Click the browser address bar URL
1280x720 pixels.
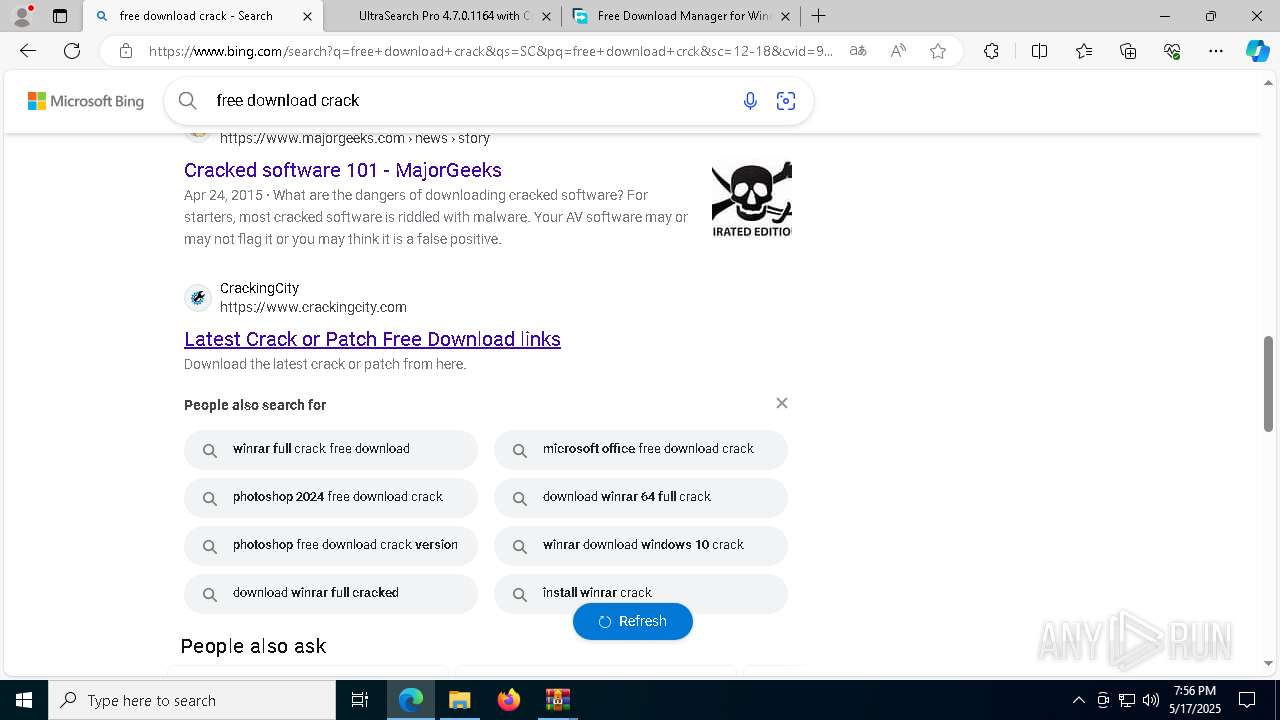[x=490, y=51]
